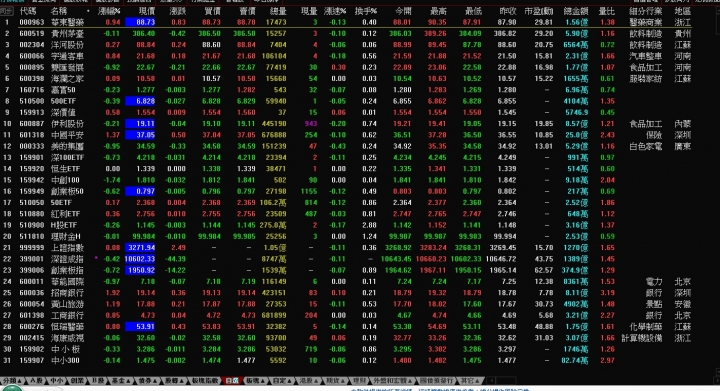Open the 外盤和宏觀 tab dropdown
This screenshot has width=720, height=391.
(392, 380)
